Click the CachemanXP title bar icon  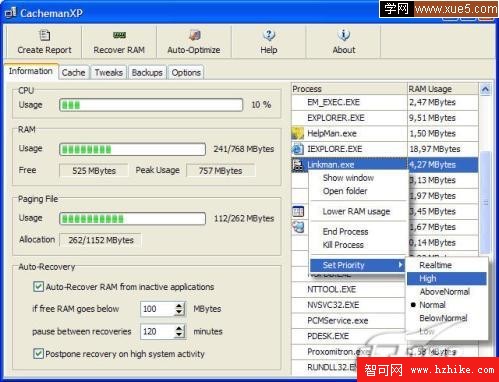pos(10,13)
